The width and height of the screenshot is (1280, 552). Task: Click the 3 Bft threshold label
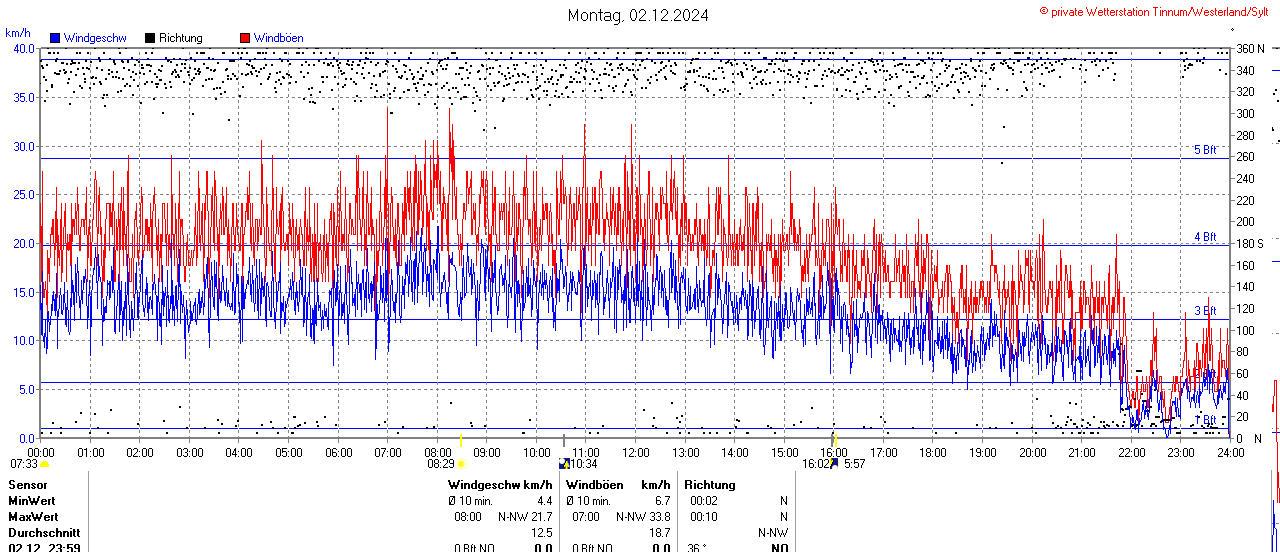click(x=1205, y=311)
